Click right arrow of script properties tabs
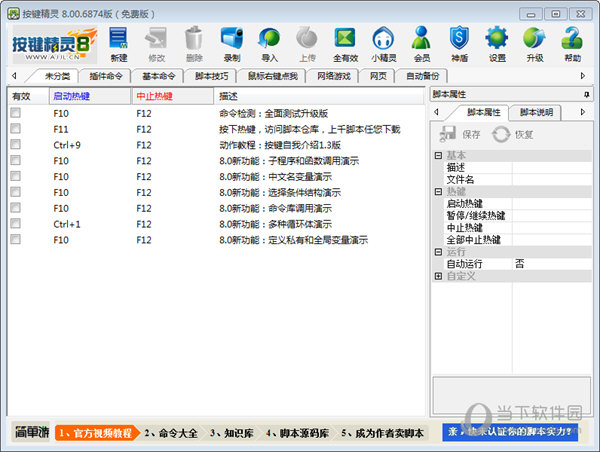The width and height of the screenshot is (600, 452). click(583, 112)
